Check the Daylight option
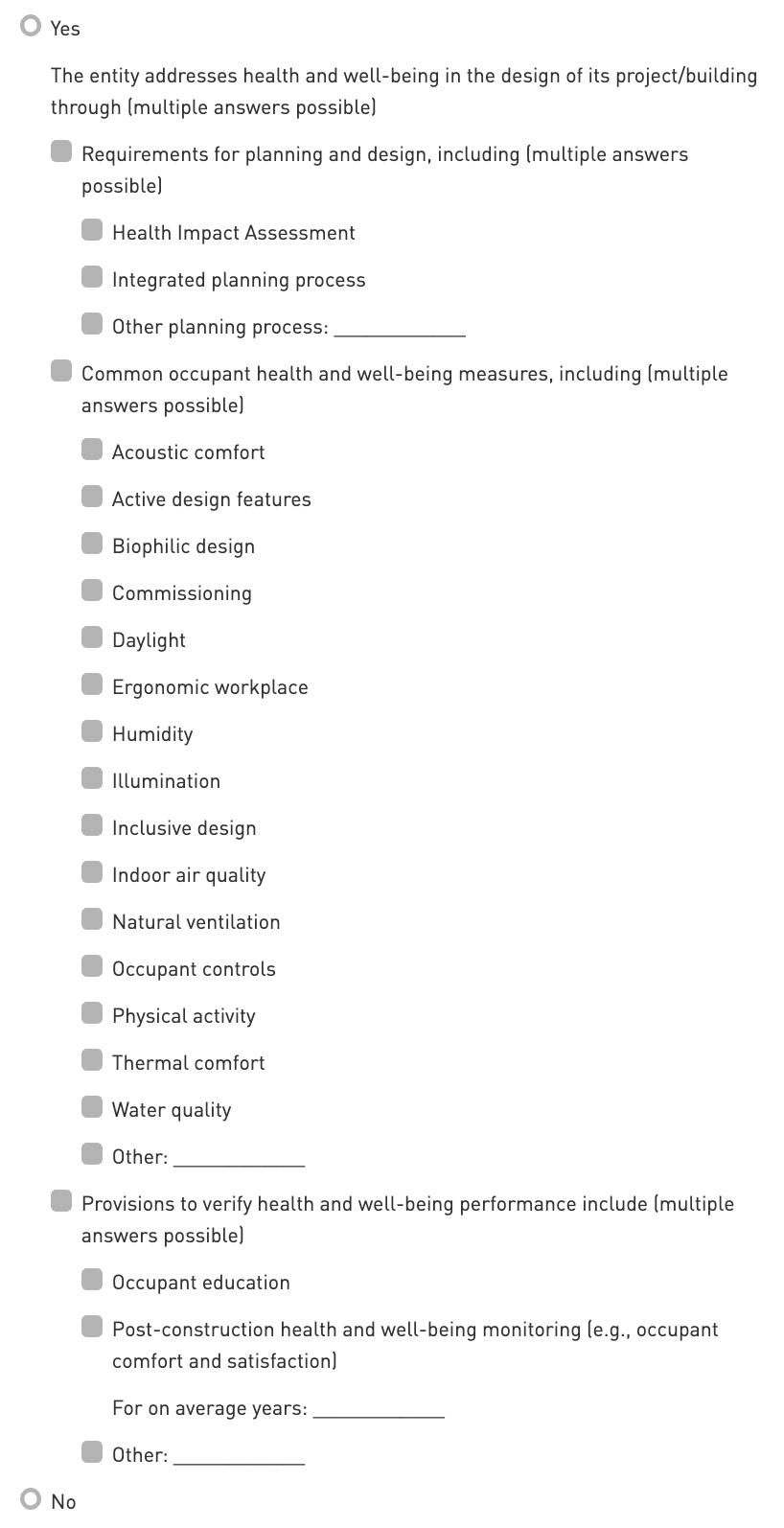This screenshot has width=784, height=1528. click(92, 638)
